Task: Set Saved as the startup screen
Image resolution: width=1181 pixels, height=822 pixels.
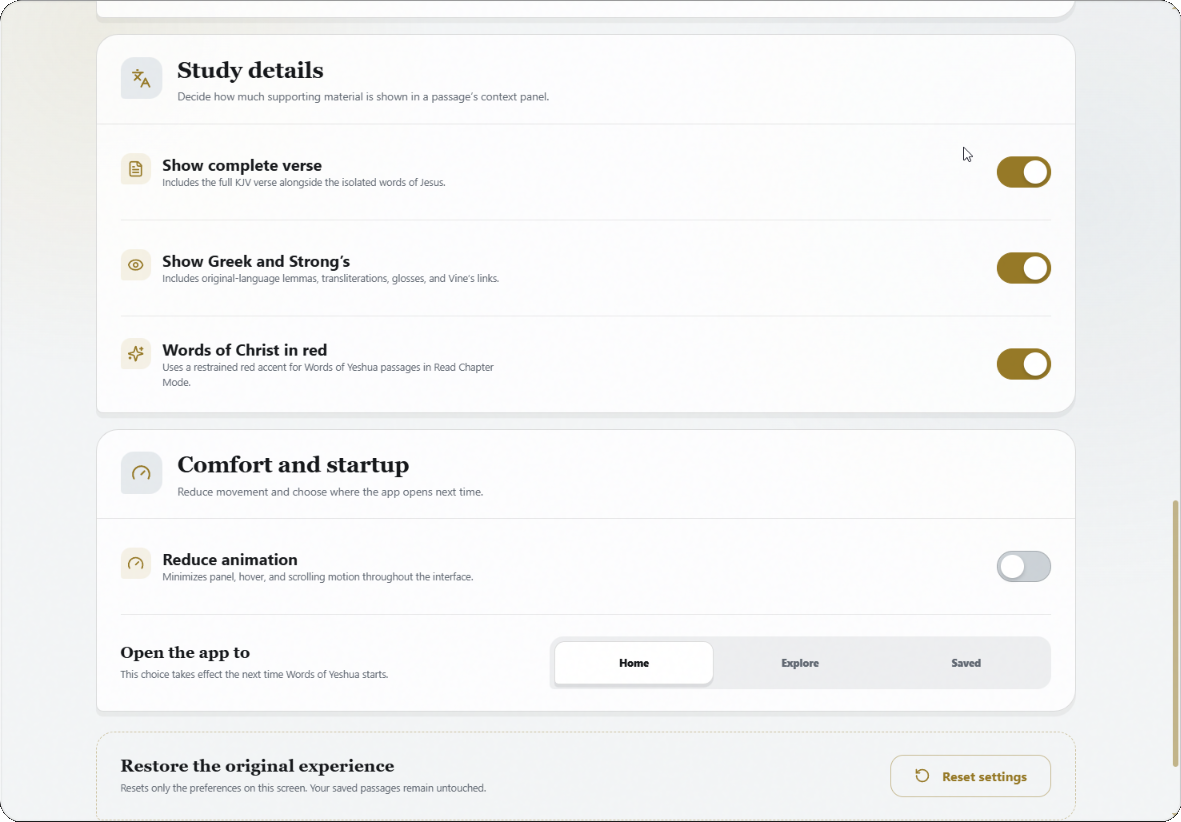Action: 966,663
